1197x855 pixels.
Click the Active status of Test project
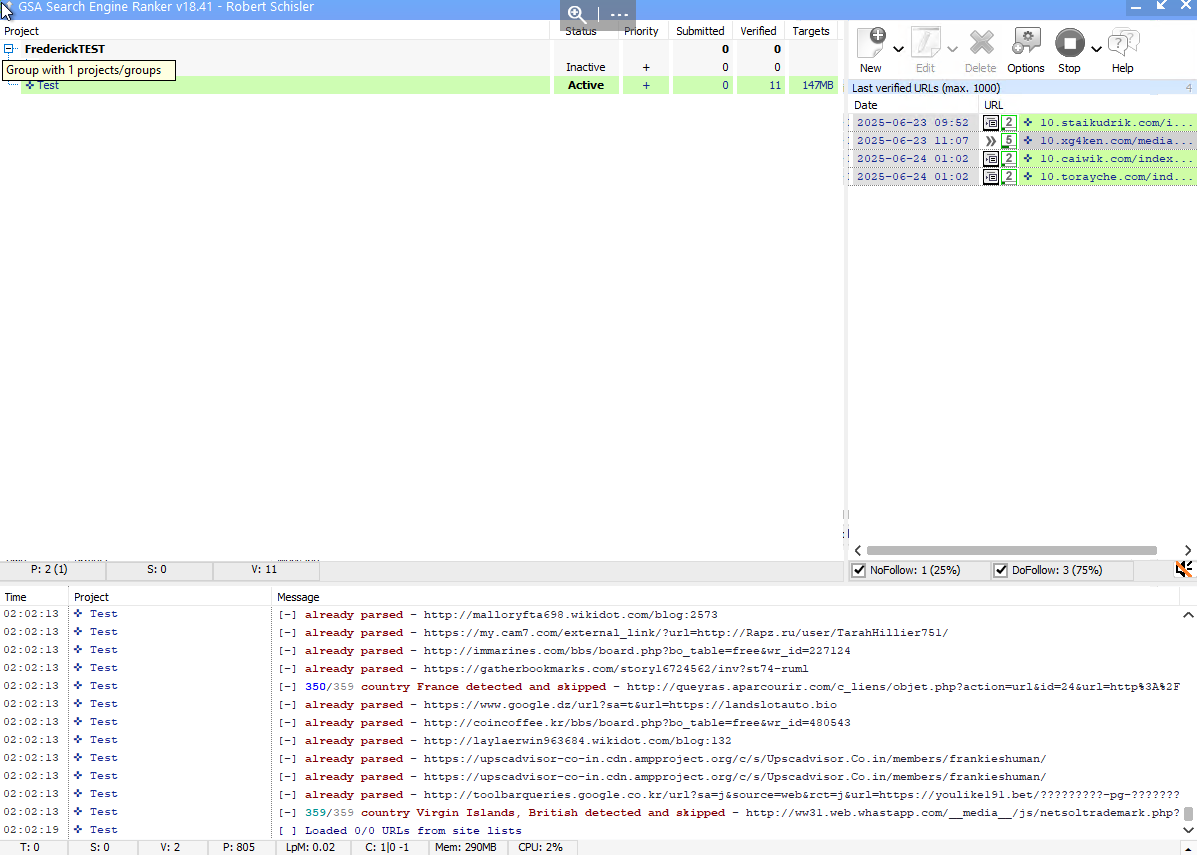(586, 86)
